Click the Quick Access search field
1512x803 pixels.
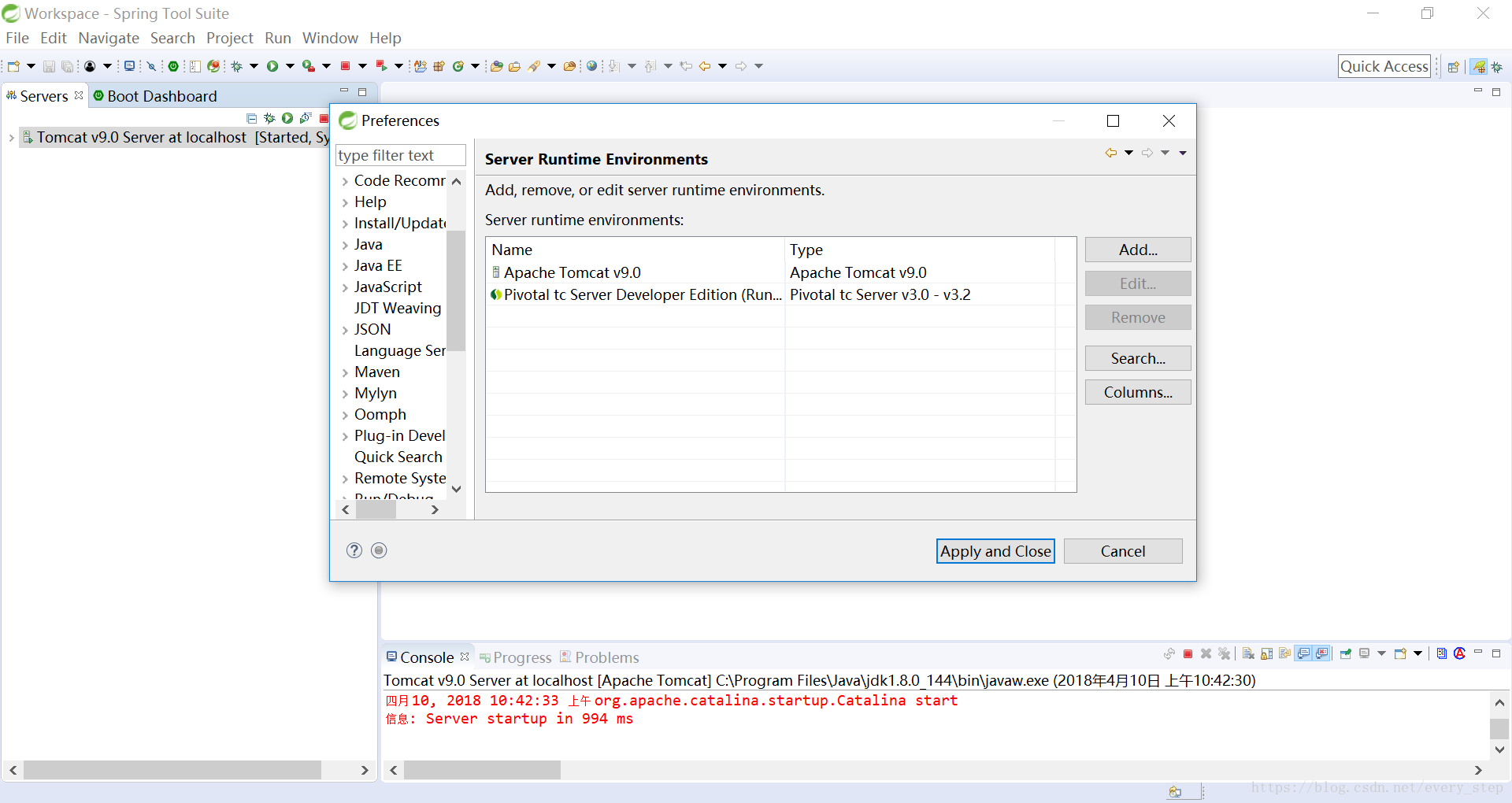click(x=1384, y=66)
